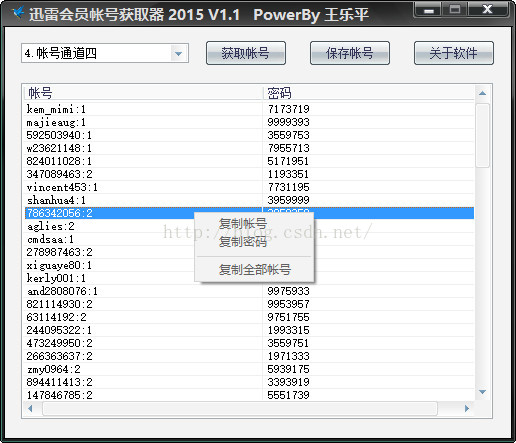Close the window with X button
This screenshot has height=443, width=516.
pyautogui.click(x=488, y=9)
